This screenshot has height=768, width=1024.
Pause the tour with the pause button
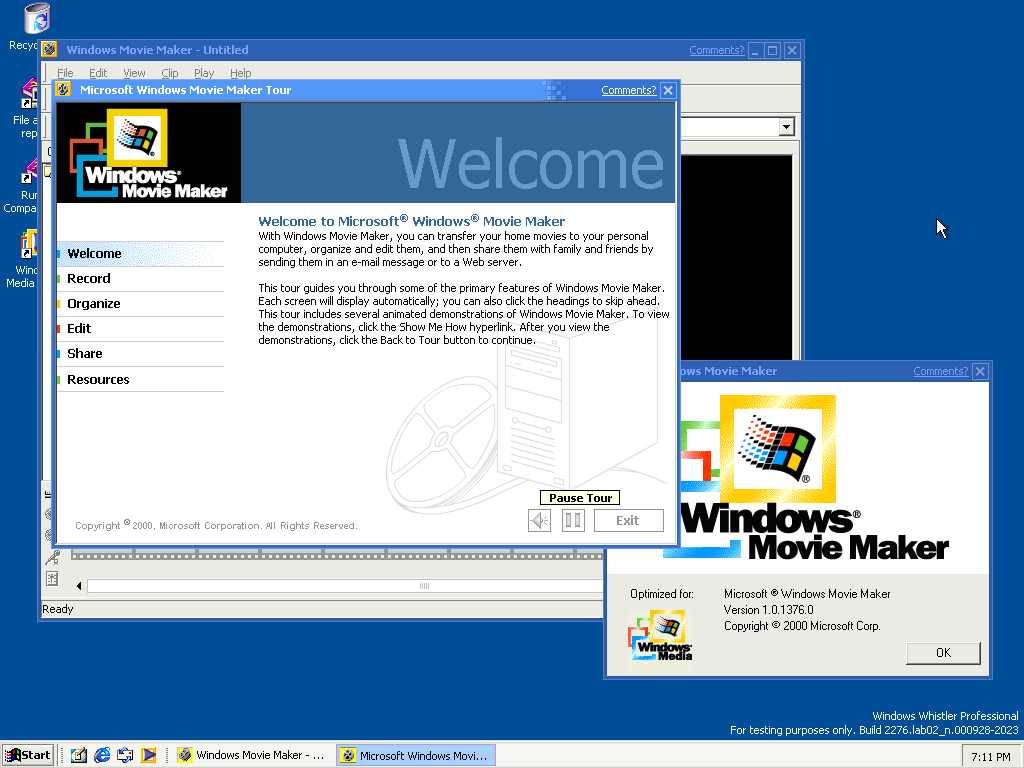[x=573, y=520]
